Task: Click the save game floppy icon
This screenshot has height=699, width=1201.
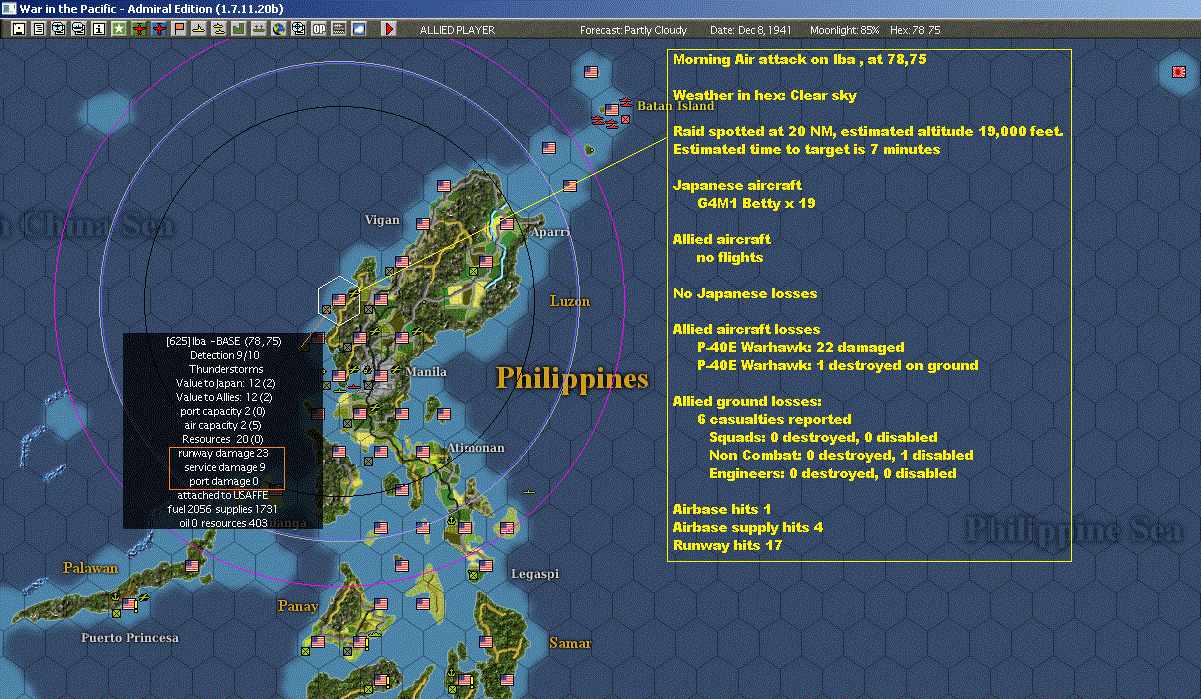Action: (19, 29)
